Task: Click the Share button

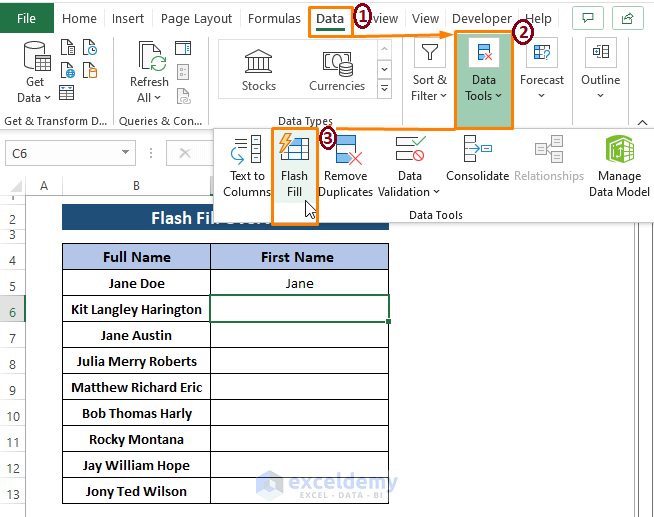Action: coord(628,18)
